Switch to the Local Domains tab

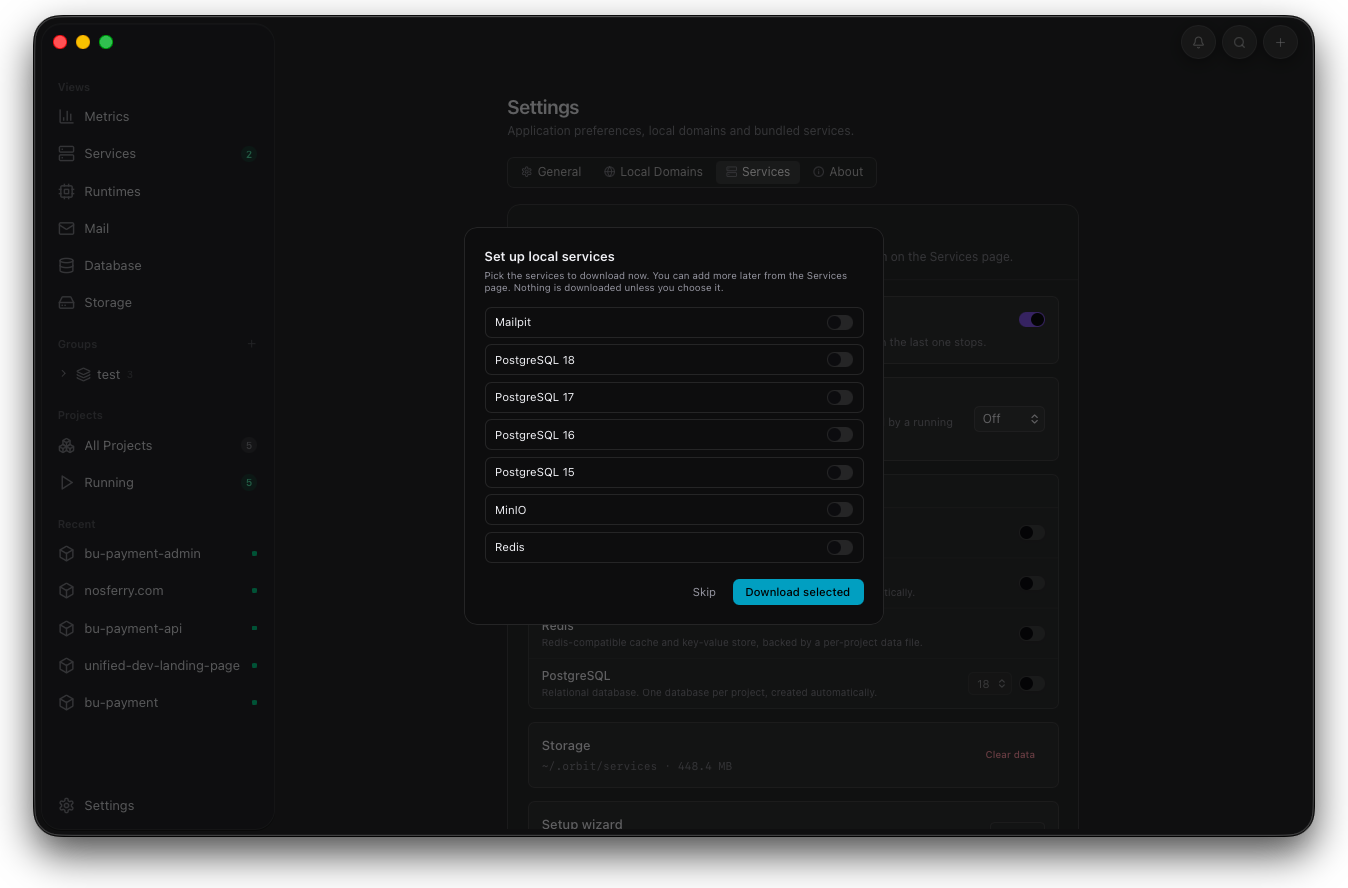tap(653, 172)
